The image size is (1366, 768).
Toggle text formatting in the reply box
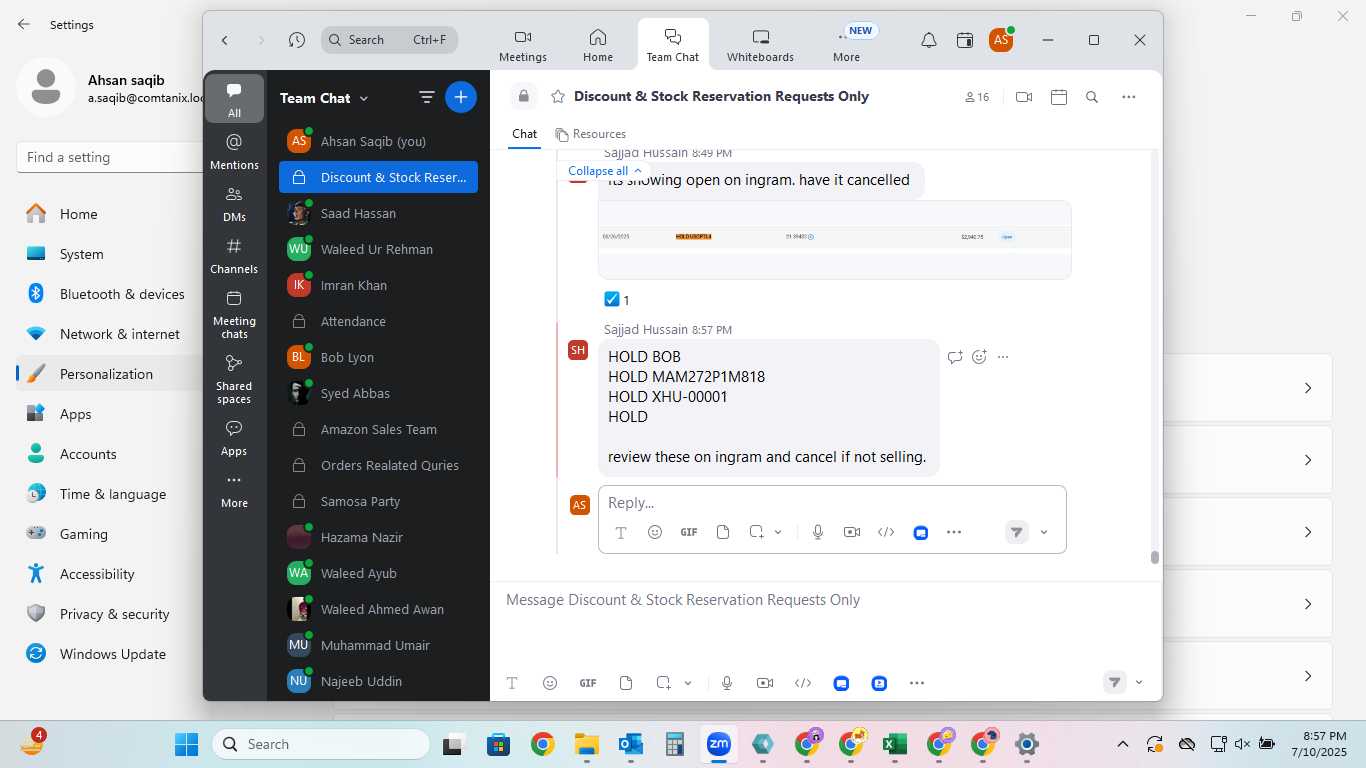[621, 532]
